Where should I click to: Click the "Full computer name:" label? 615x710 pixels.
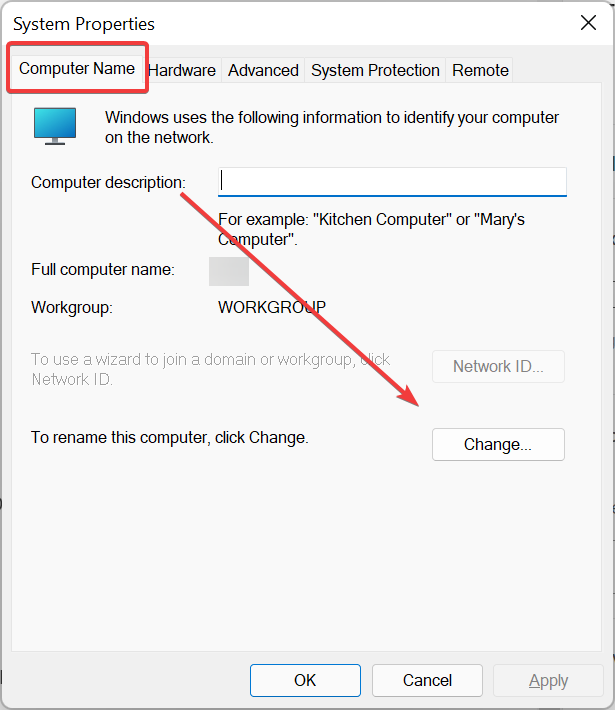(103, 270)
